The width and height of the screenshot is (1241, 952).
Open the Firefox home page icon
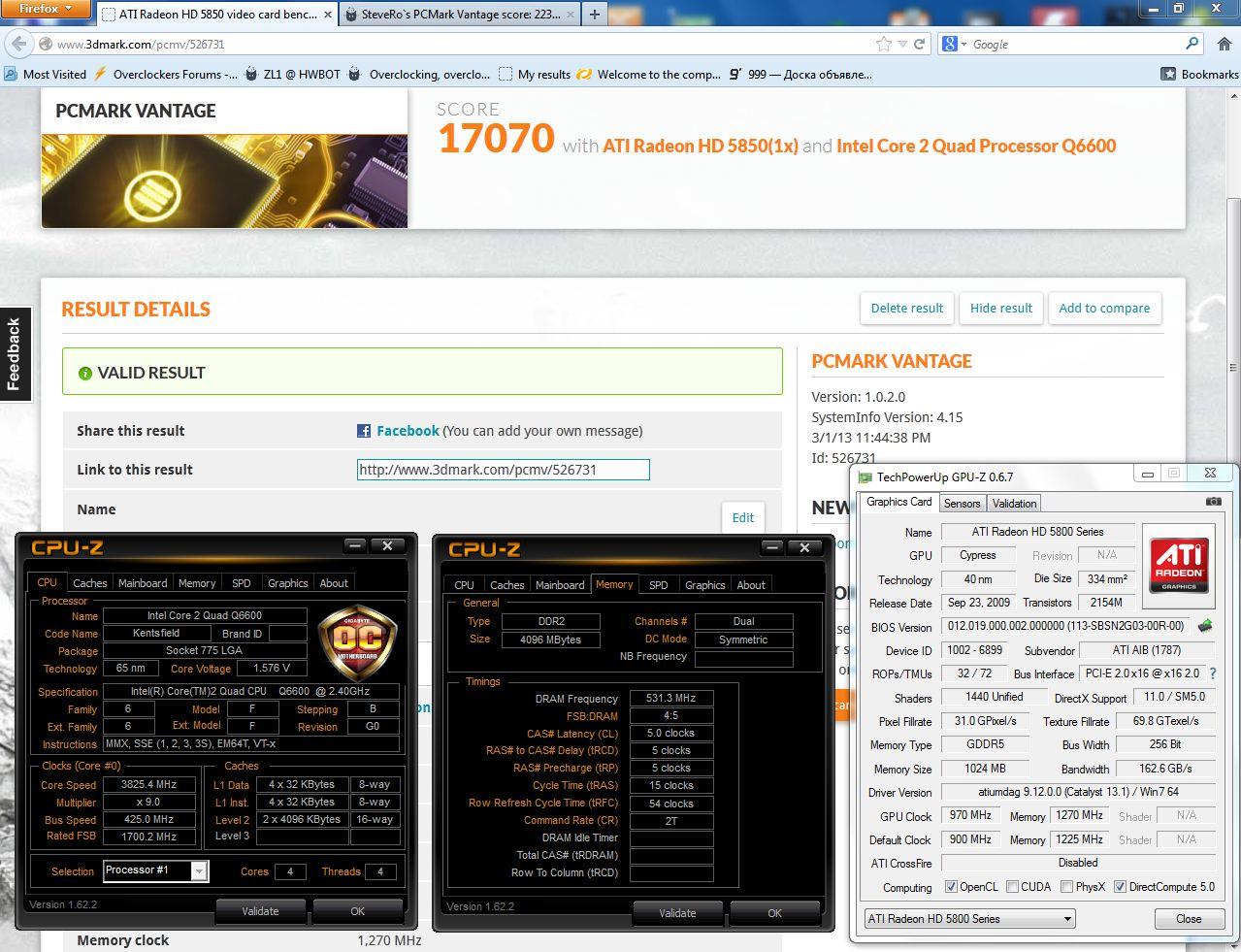1225,44
